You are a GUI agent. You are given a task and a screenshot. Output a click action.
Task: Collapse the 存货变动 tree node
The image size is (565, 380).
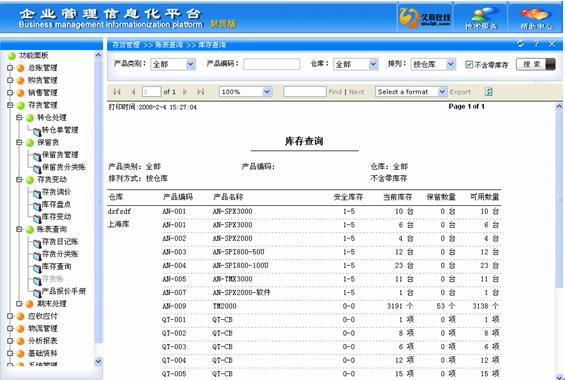[19, 179]
